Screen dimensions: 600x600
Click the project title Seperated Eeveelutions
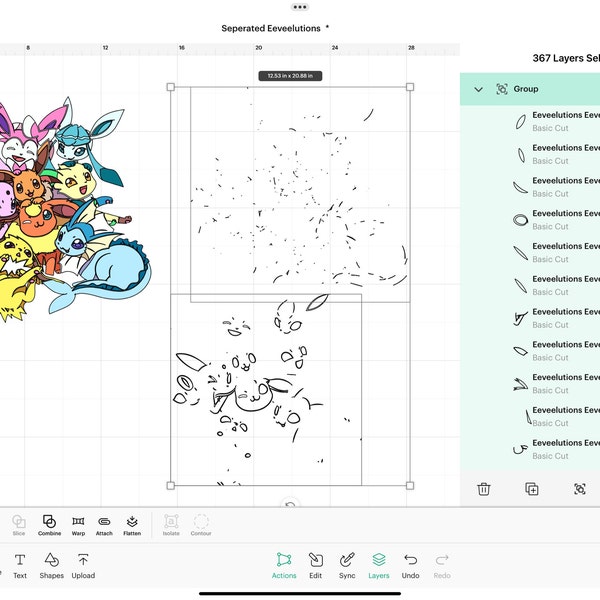[271, 28]
